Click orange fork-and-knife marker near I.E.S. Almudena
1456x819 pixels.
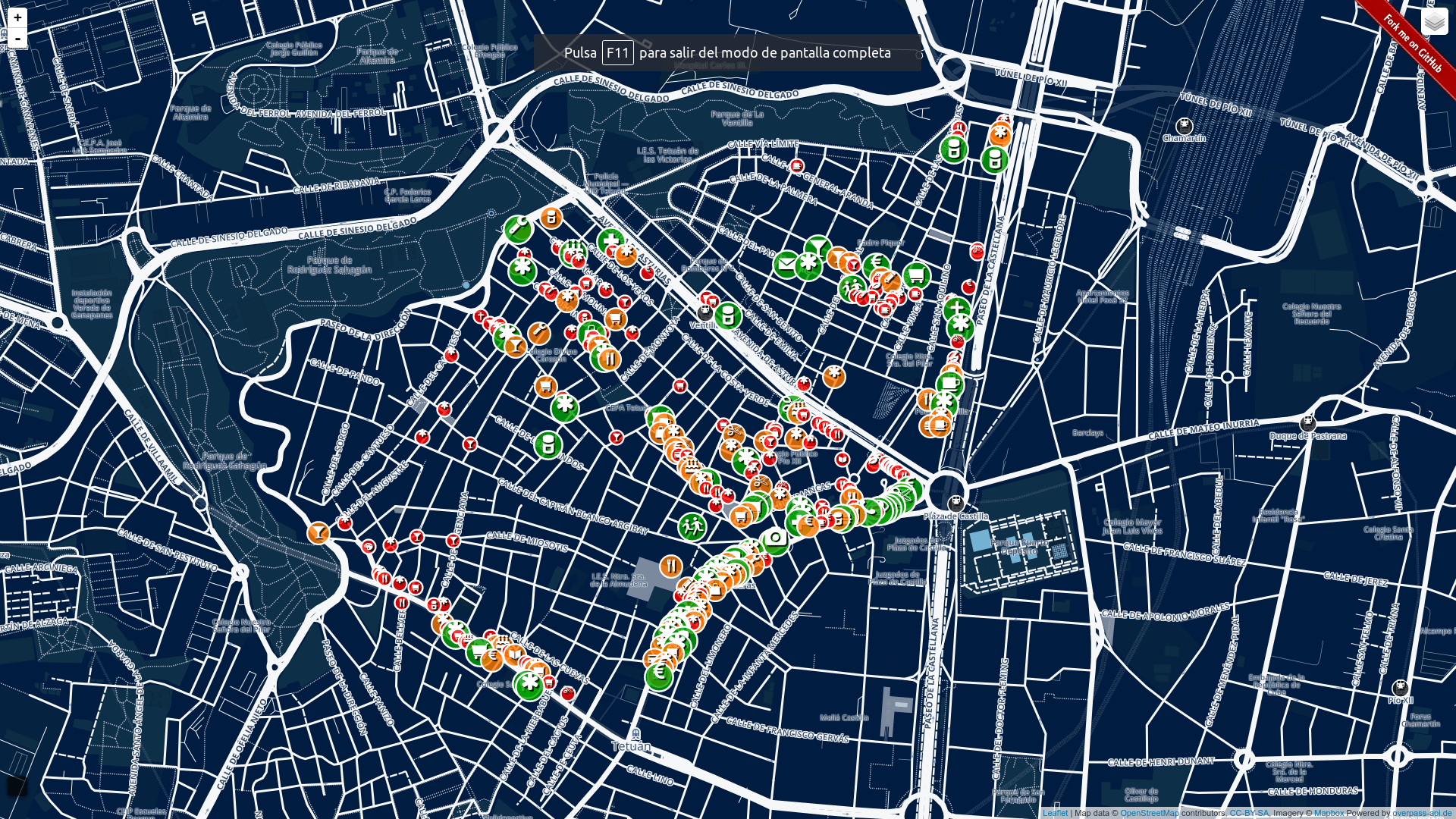(x=670, y=566)
